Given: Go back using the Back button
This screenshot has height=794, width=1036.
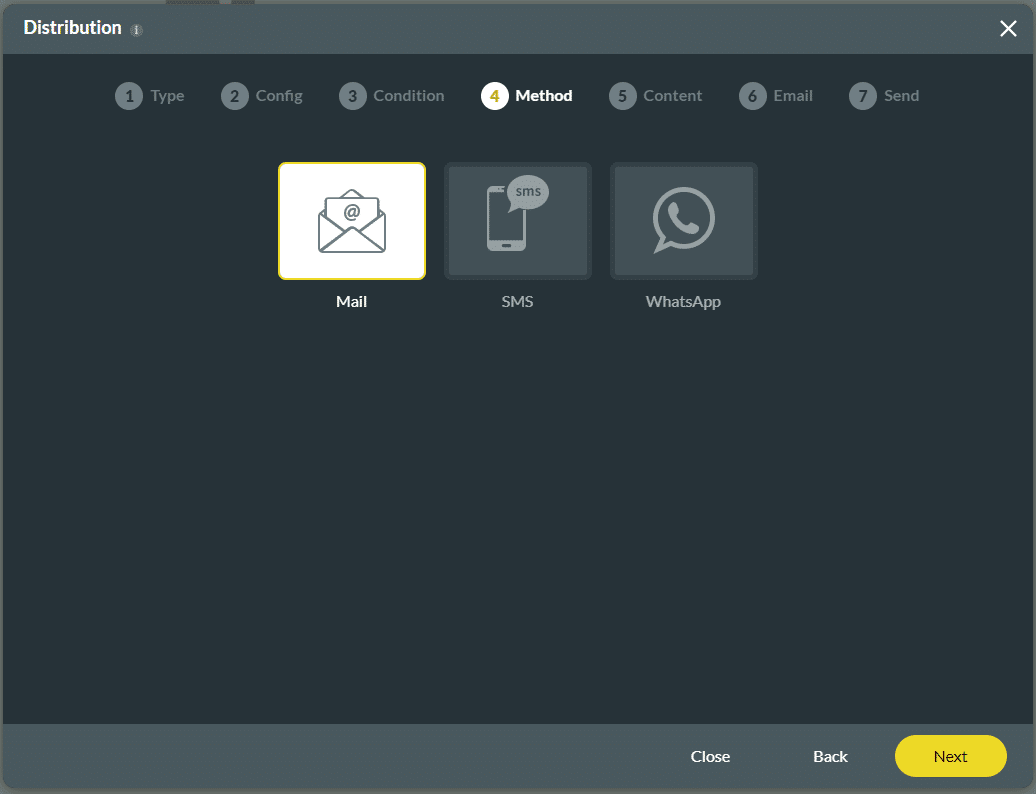Looking at the screenshot, I should coord(830,756).
